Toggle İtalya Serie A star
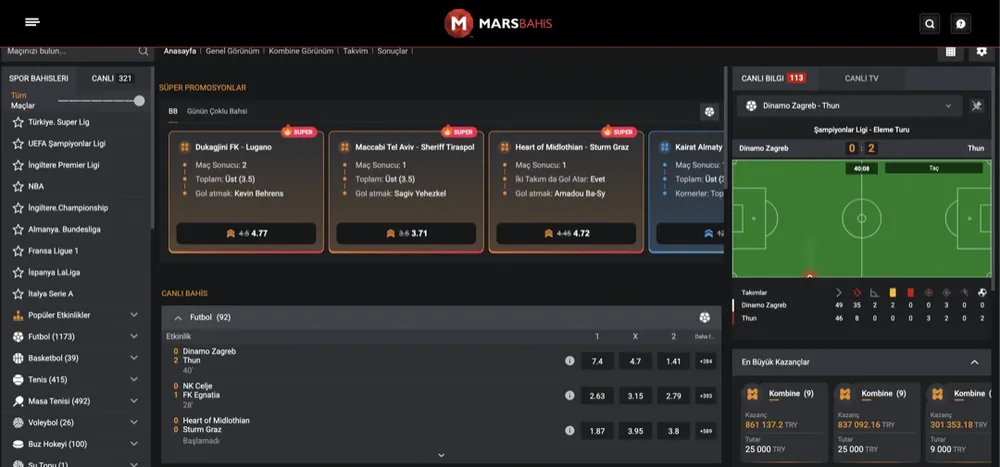The width and height of the screenshot is (1000, 467). [x=18, y=294]
